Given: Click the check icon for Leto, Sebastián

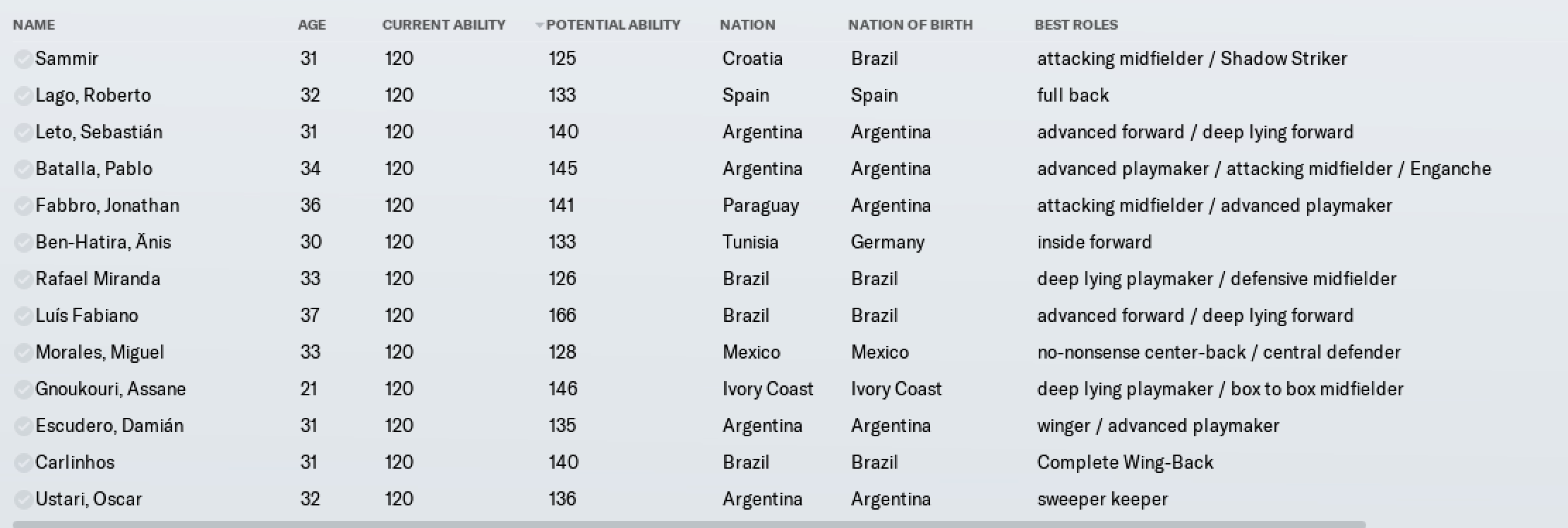Looking at the screenshot, I should point(23,133).
